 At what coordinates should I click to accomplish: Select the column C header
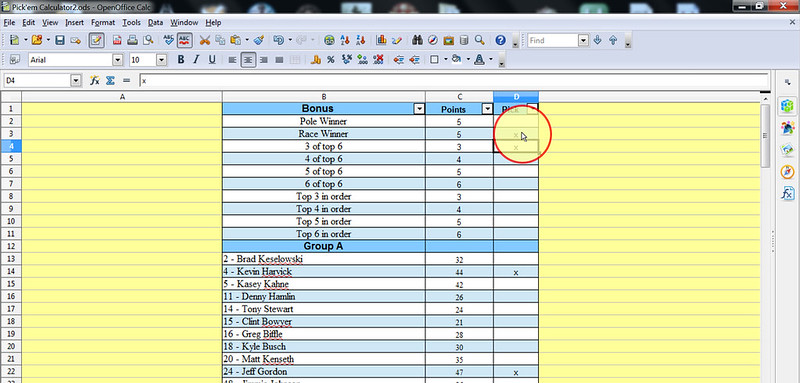click(459, 97)
